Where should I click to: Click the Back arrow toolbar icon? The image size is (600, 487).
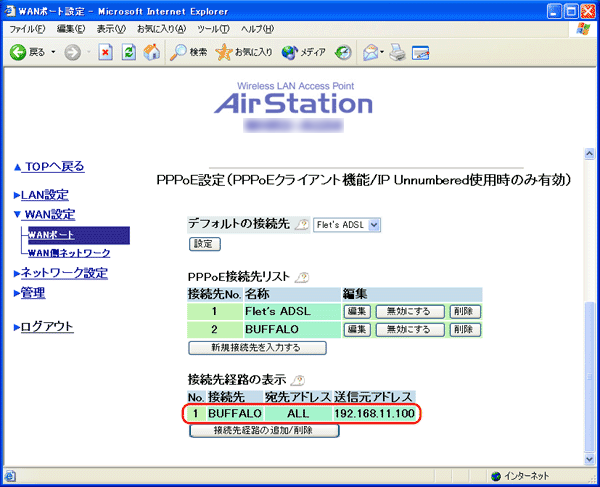tap(18, 52)
